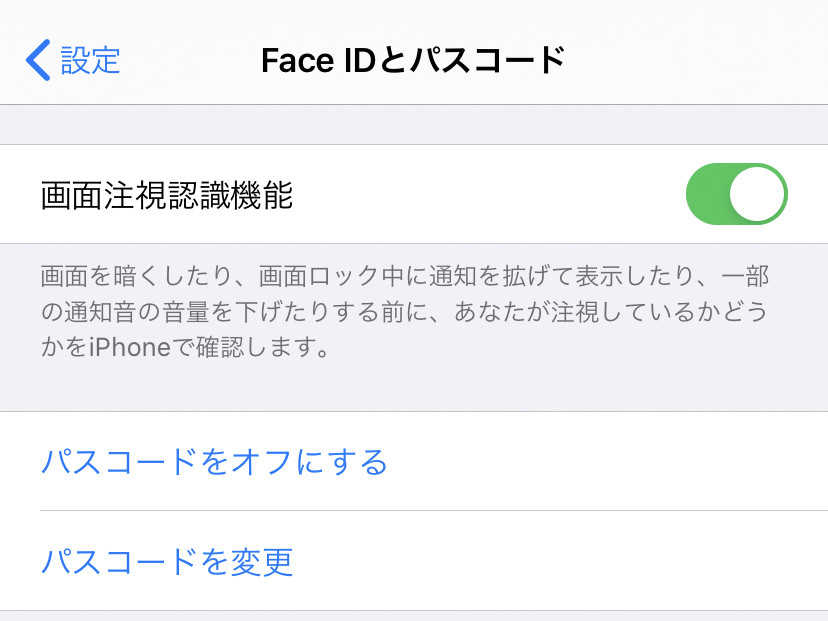
Task: Click the gray spacer above 画面注視認識機能 row
Action: pos(414,125)
